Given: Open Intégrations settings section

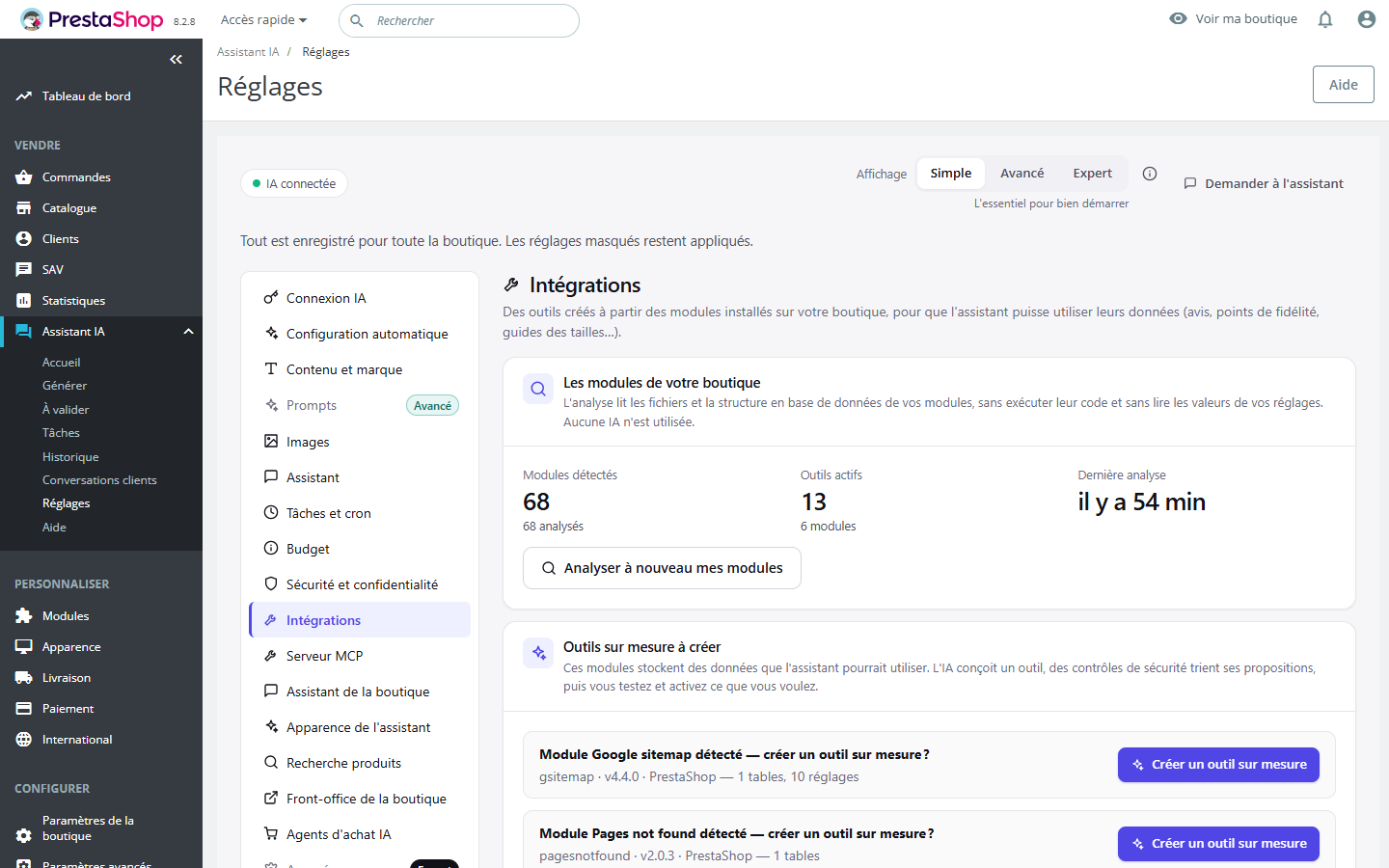Looking at the screenshot, I should pyautogui.click(x=360, y=620).
